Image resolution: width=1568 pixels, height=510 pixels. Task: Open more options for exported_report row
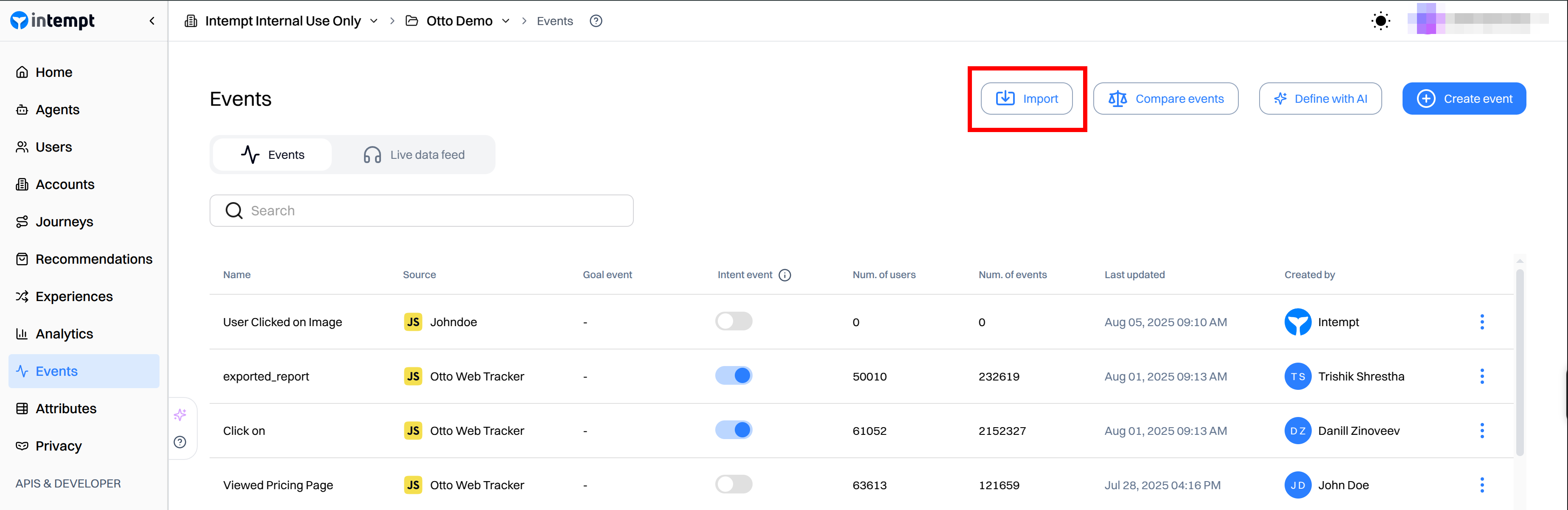pyautogui.click(x=1481, y=376)
